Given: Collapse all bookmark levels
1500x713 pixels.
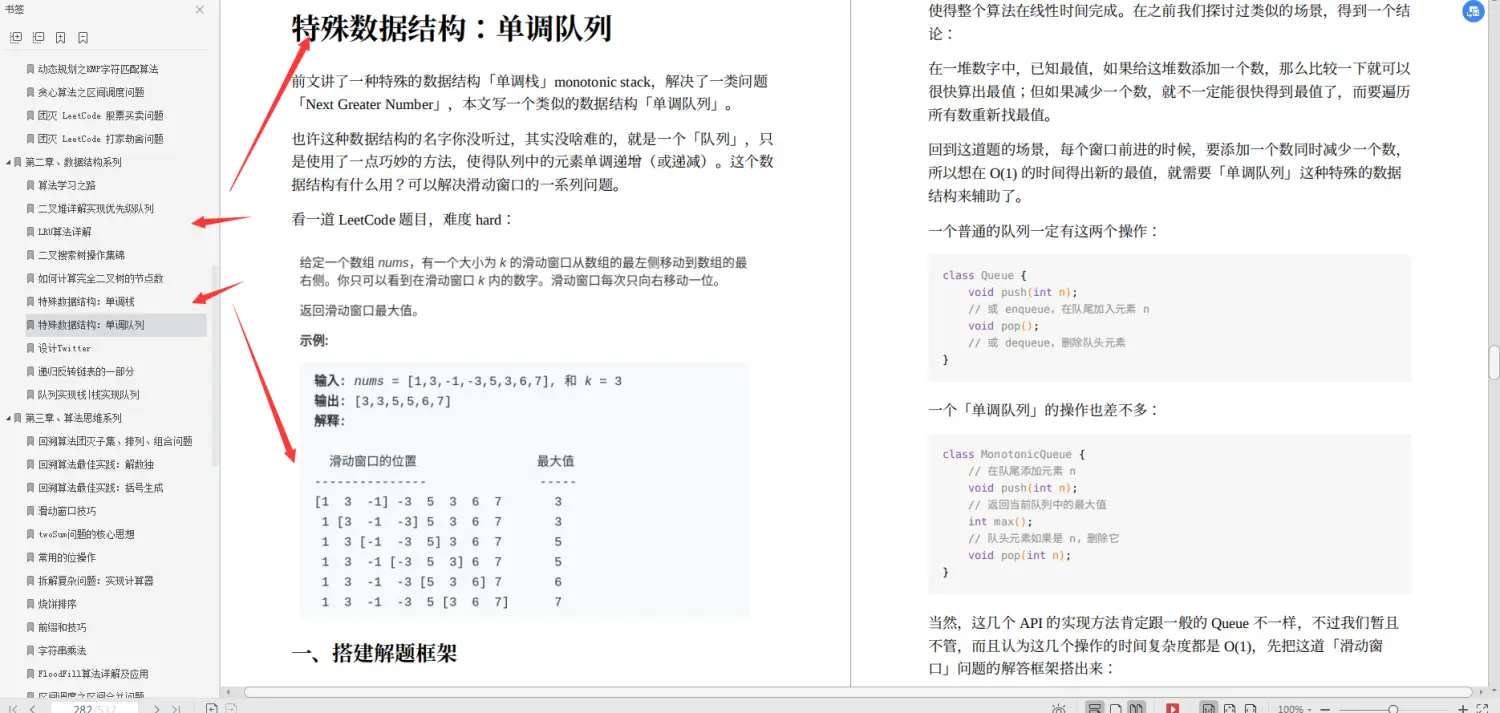Looking at the screenshot, I should 38,38.
